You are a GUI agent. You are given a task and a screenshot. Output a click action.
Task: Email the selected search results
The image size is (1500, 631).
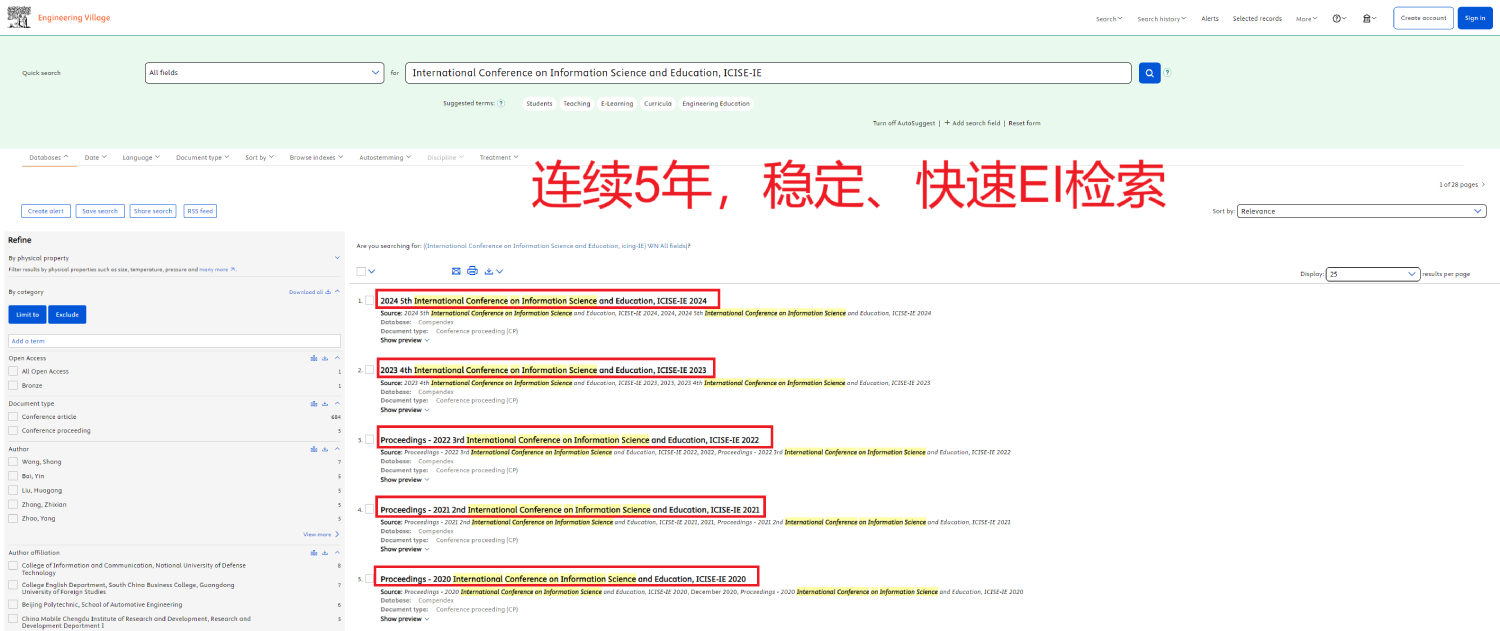click(456, 271)
